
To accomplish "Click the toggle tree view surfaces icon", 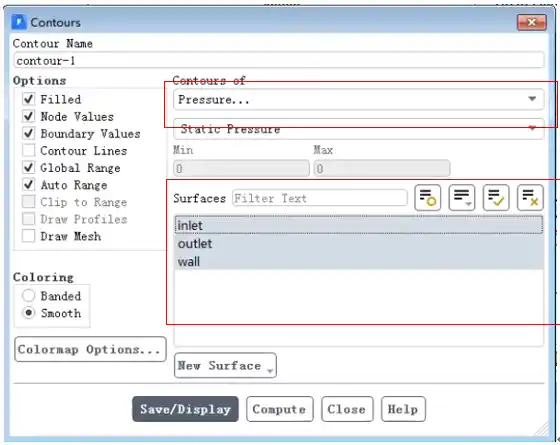I will click(428, 198).
